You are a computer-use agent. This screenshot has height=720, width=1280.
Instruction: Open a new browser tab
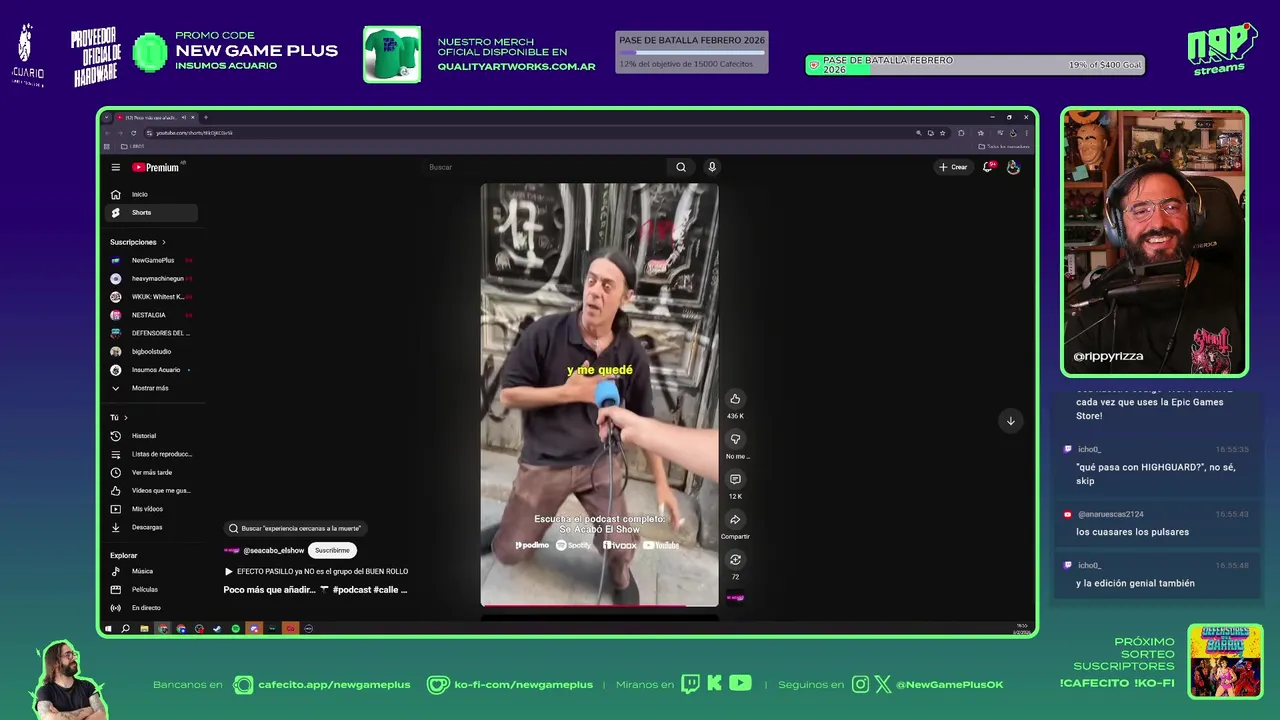206,117
